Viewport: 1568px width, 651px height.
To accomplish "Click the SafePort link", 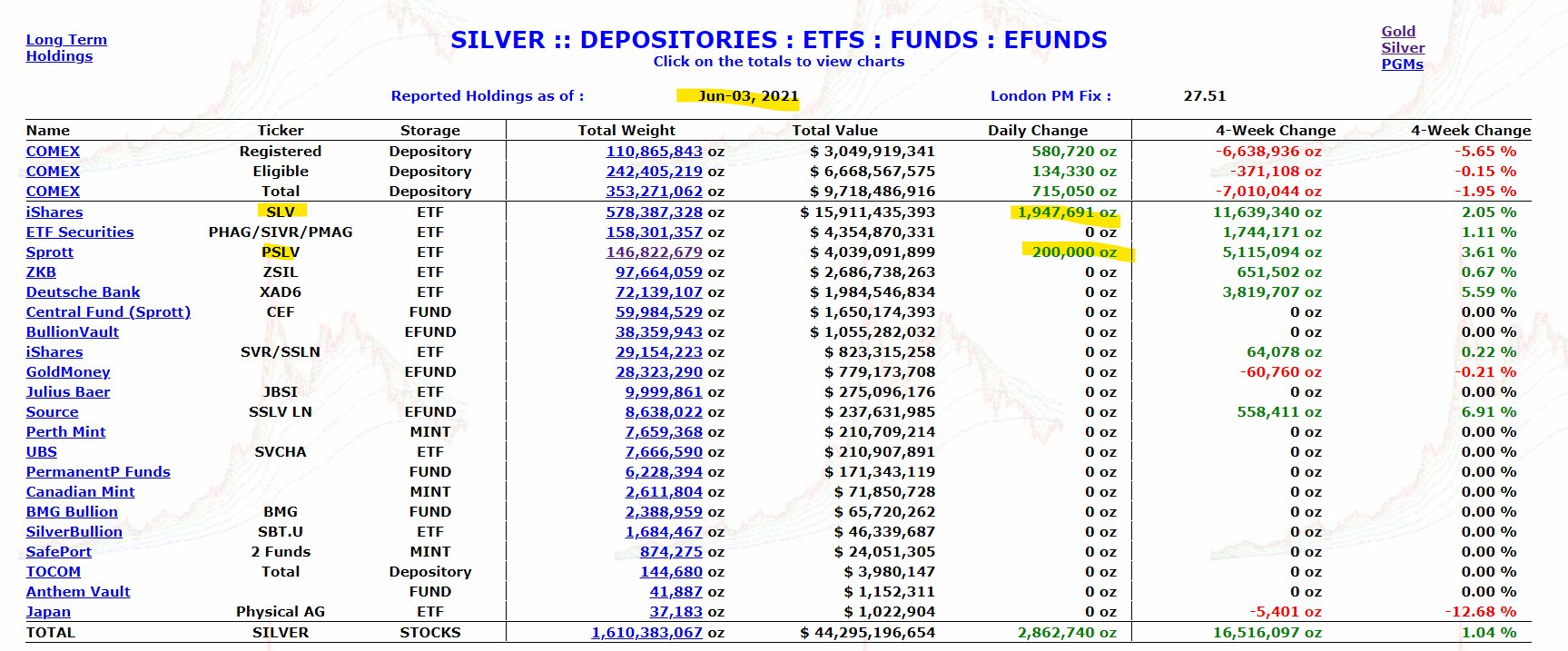I will click(x=59, y=551).
